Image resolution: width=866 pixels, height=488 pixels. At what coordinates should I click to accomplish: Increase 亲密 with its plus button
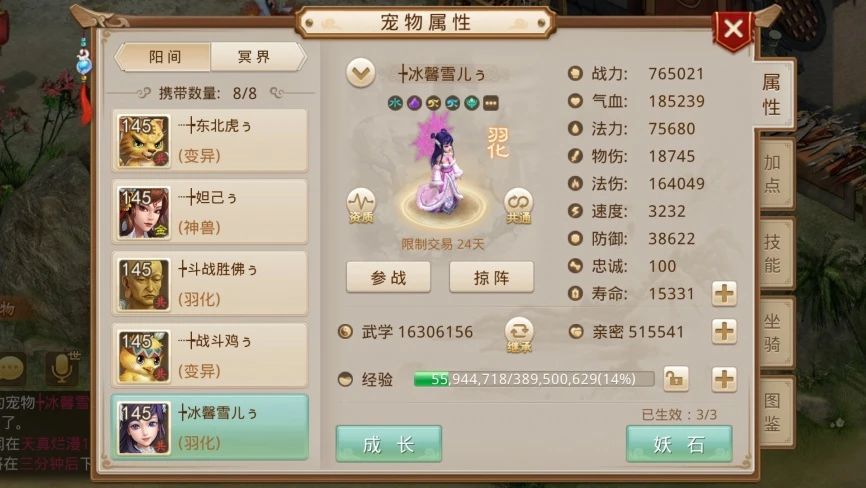click(x=724, y=331)
